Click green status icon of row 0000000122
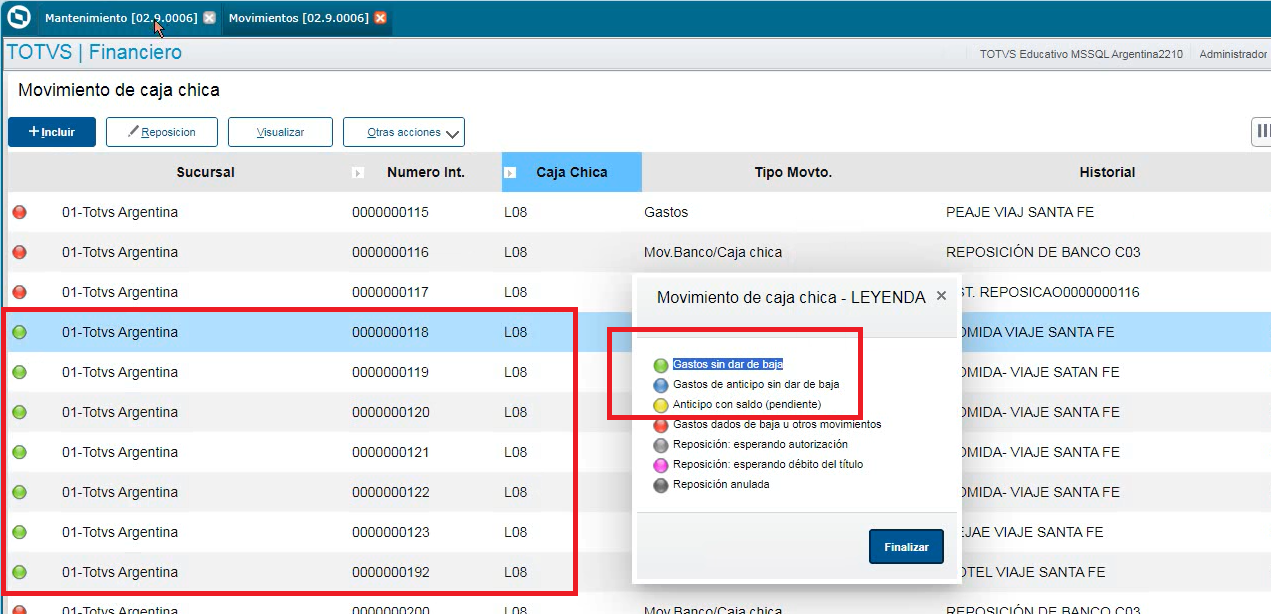Screen dimensions: 1271x614 (x=19, y=492)
